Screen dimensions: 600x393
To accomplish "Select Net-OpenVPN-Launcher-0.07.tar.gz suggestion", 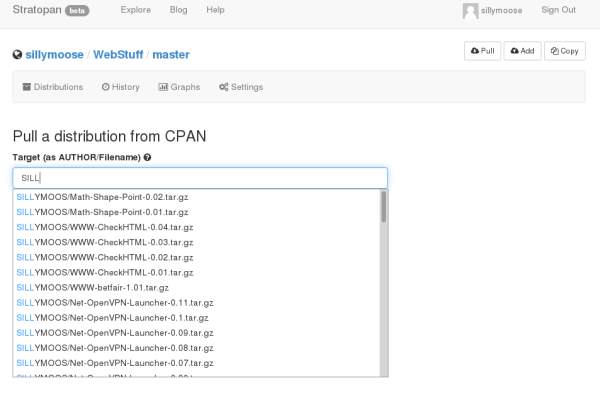I will coord(197,363).
